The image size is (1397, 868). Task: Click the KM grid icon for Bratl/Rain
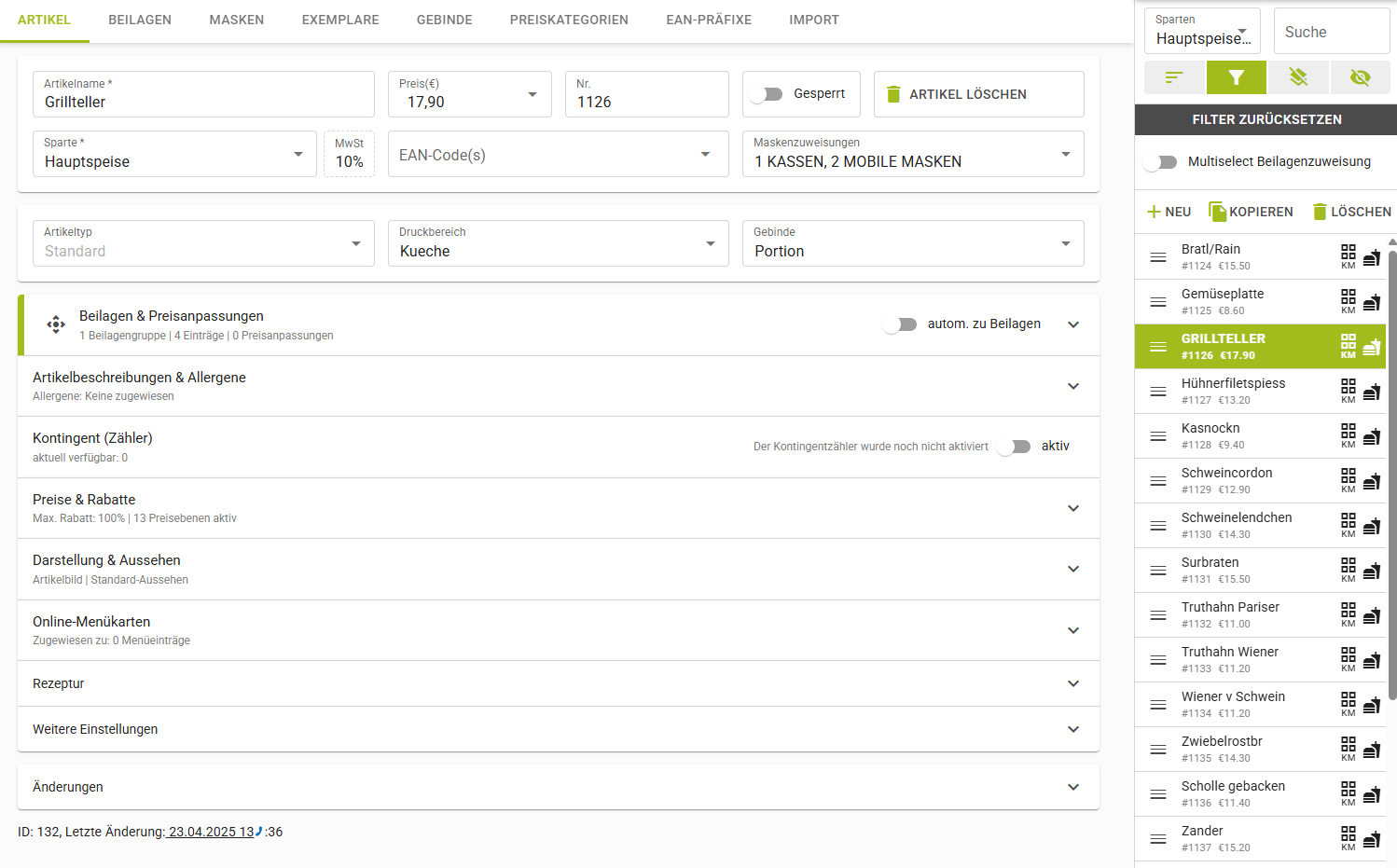click(1349, 256)
